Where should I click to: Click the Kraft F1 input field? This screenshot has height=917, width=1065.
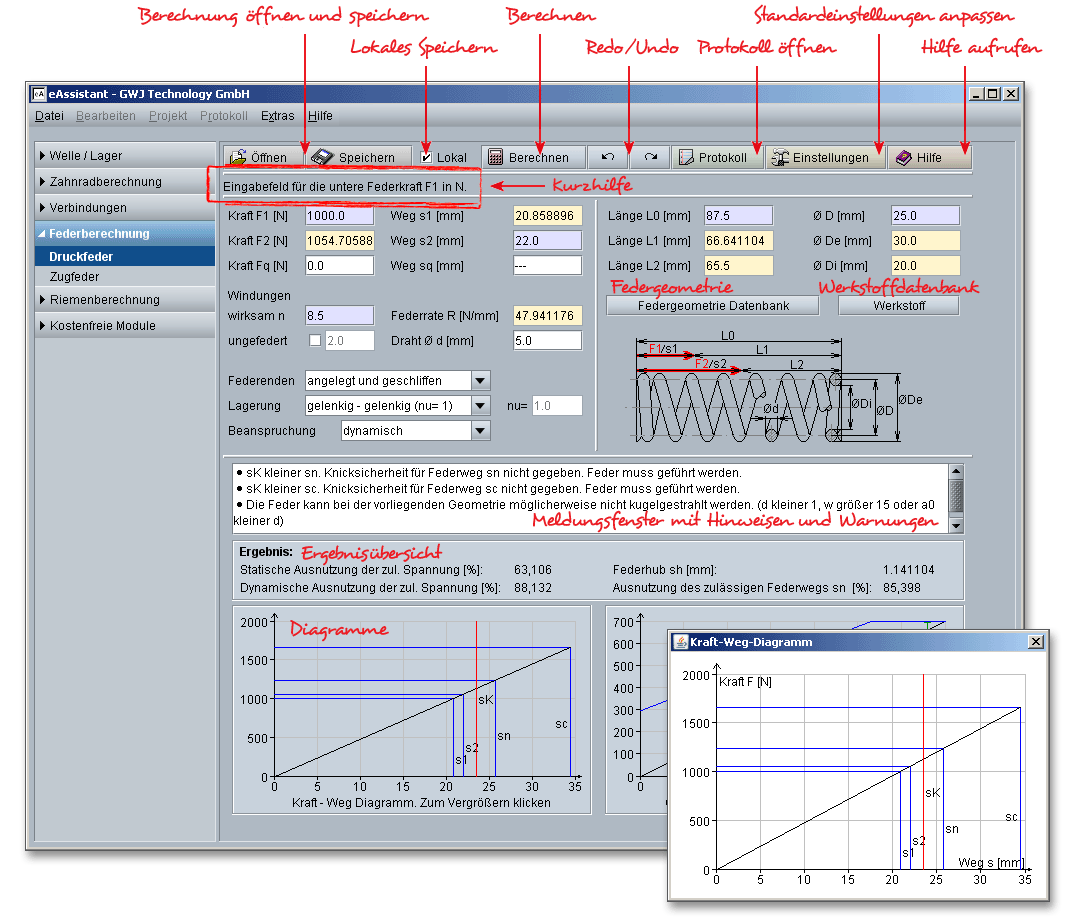(339, 215)
